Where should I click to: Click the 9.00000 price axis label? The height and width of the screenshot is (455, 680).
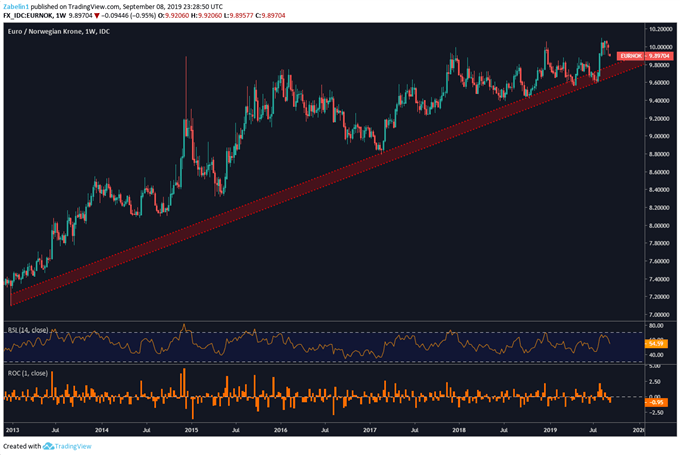(x=657, y=136)
